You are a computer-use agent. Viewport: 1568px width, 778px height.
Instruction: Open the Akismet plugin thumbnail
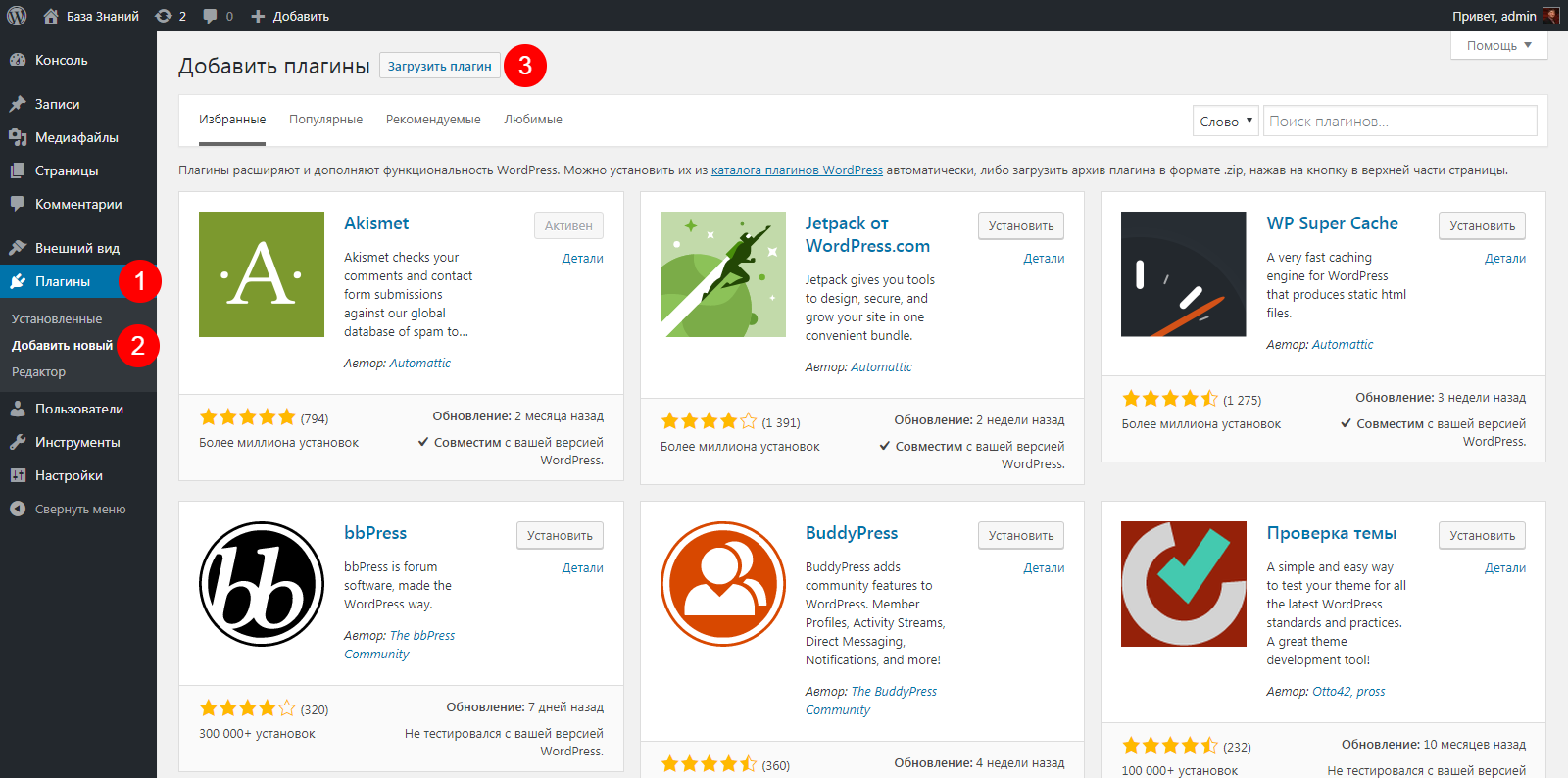(262, 274)
